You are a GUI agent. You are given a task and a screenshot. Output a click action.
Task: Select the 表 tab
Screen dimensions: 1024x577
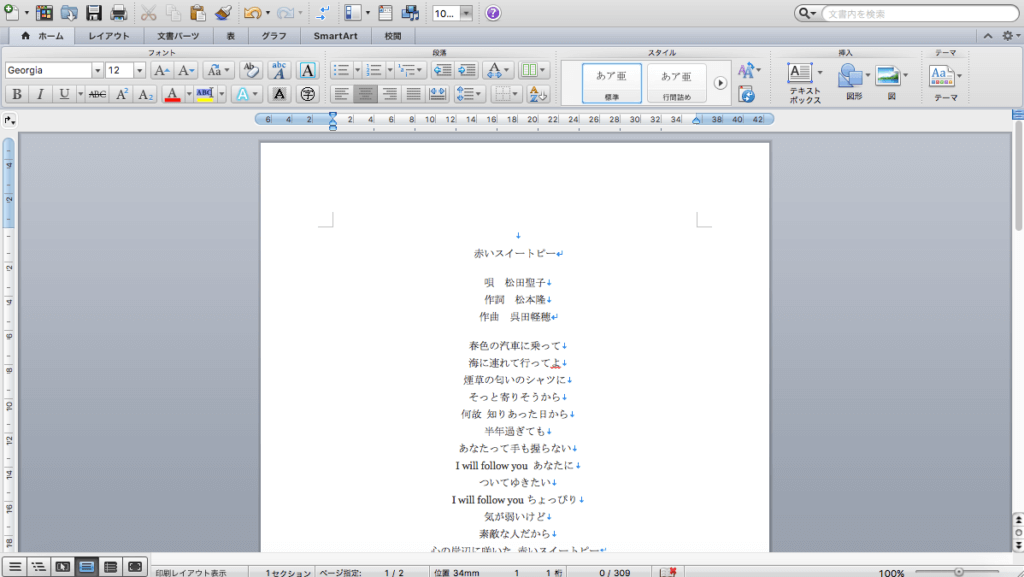pos(231,36)
